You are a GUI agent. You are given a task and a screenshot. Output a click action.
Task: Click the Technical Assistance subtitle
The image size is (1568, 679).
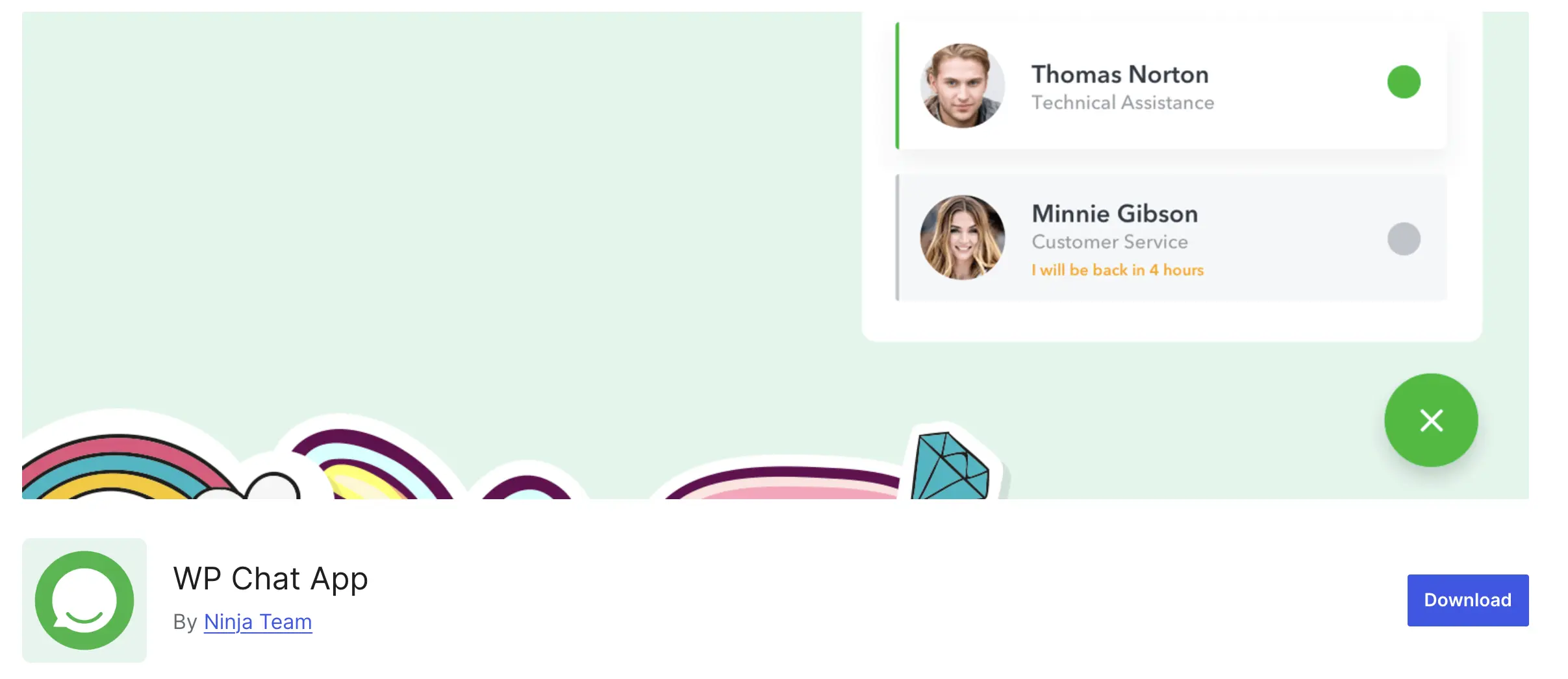tap(1122, 103)
